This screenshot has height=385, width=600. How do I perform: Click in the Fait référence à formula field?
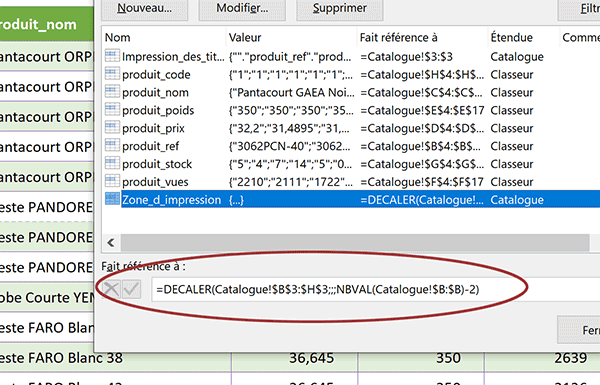376,290
